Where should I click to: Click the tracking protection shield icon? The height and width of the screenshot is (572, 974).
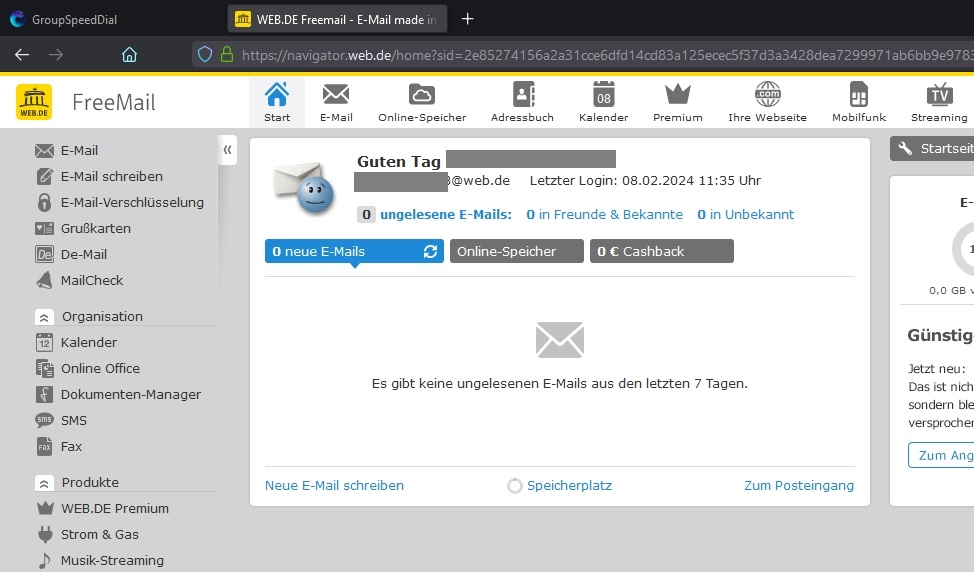click(205, 55)
